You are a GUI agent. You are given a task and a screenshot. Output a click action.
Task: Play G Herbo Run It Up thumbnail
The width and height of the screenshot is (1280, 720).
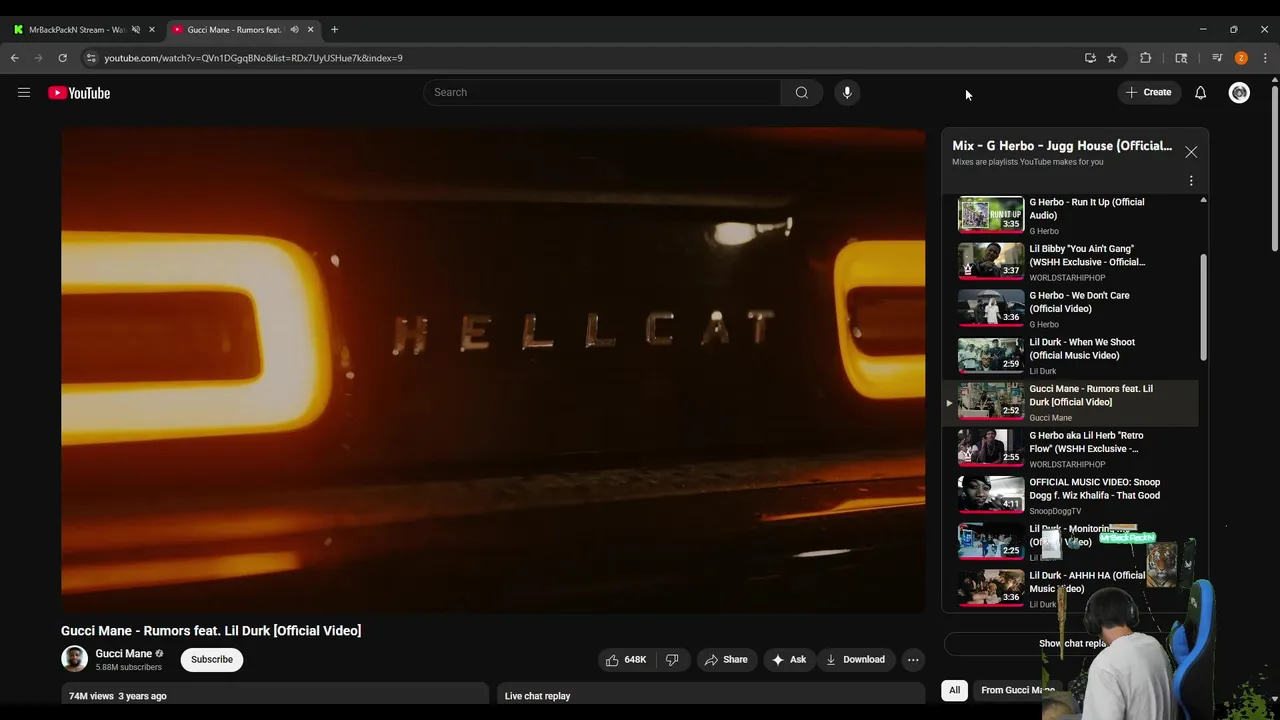point(990,214)
